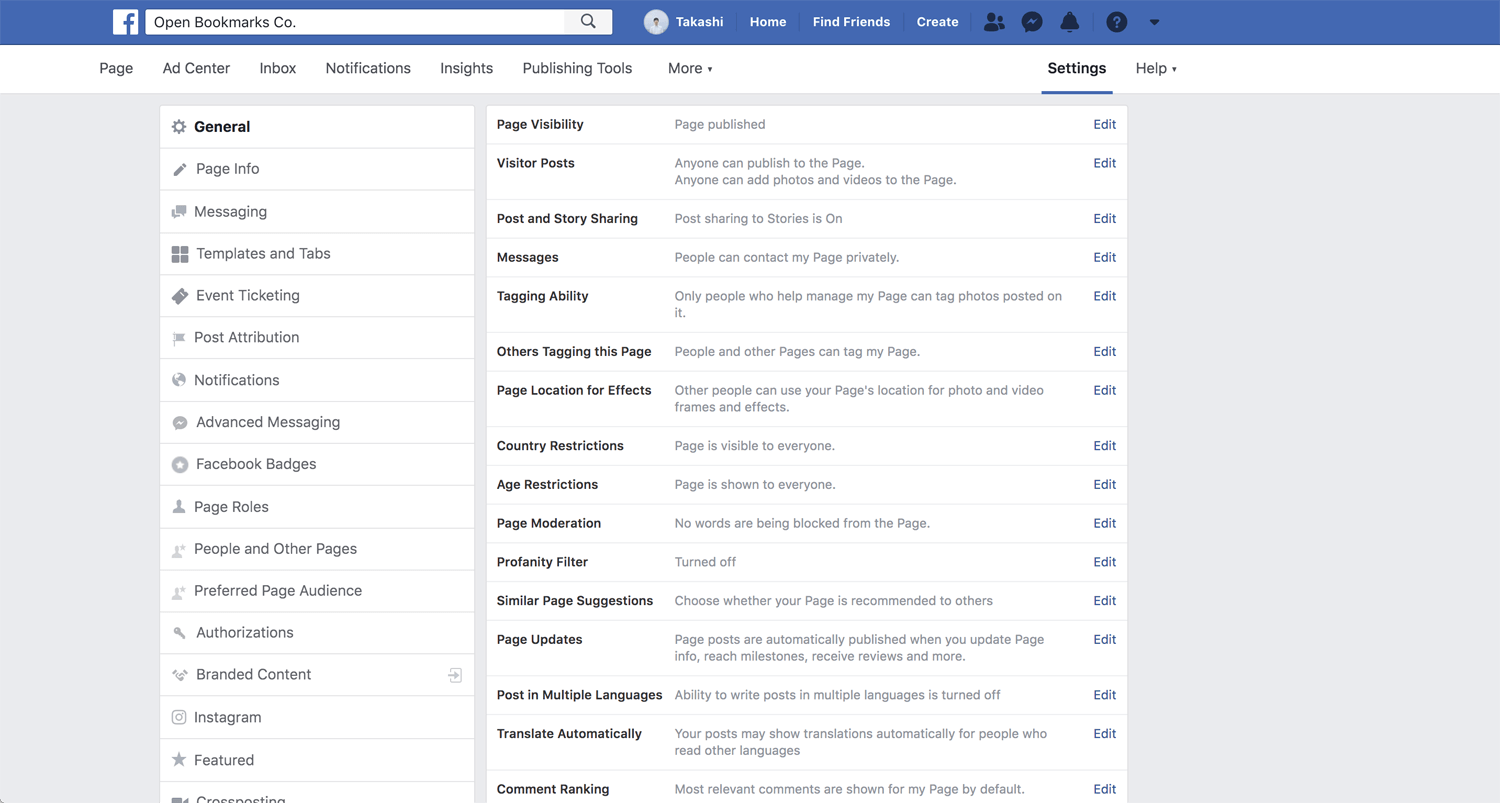Click 'Turned off' profanity filter status text

click(705, 562)
